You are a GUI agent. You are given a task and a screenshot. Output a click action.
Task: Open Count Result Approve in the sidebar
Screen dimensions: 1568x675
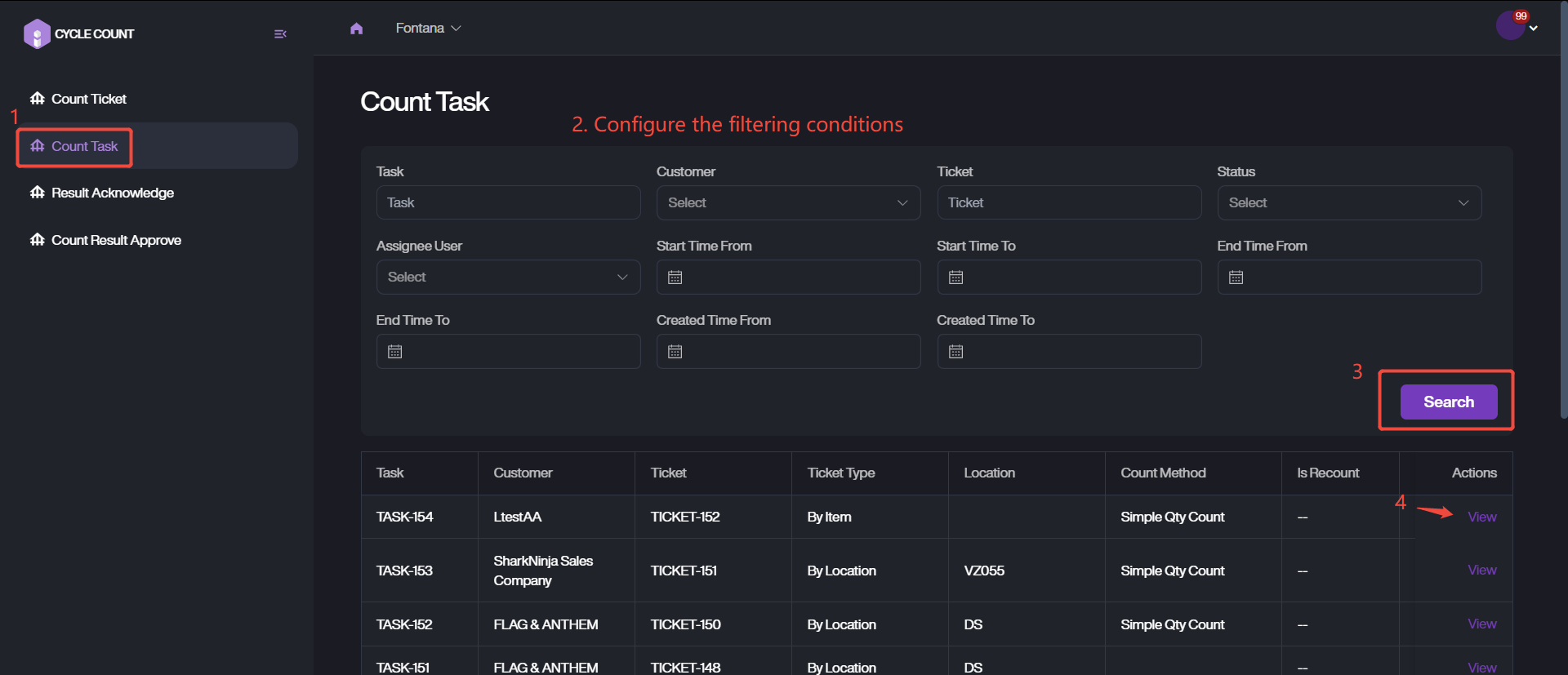[116, 240]
